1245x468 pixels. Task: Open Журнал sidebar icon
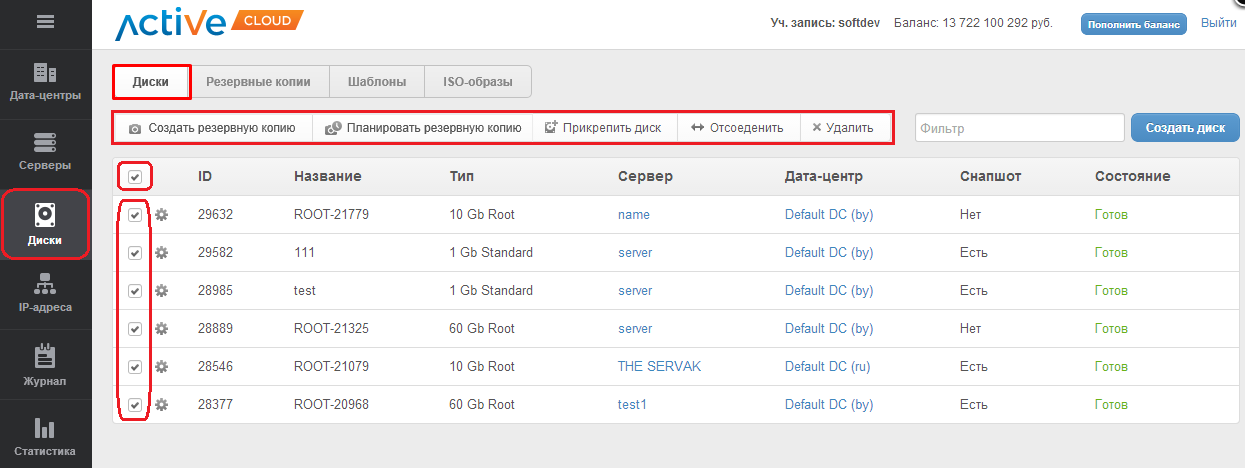coord(45,356)
